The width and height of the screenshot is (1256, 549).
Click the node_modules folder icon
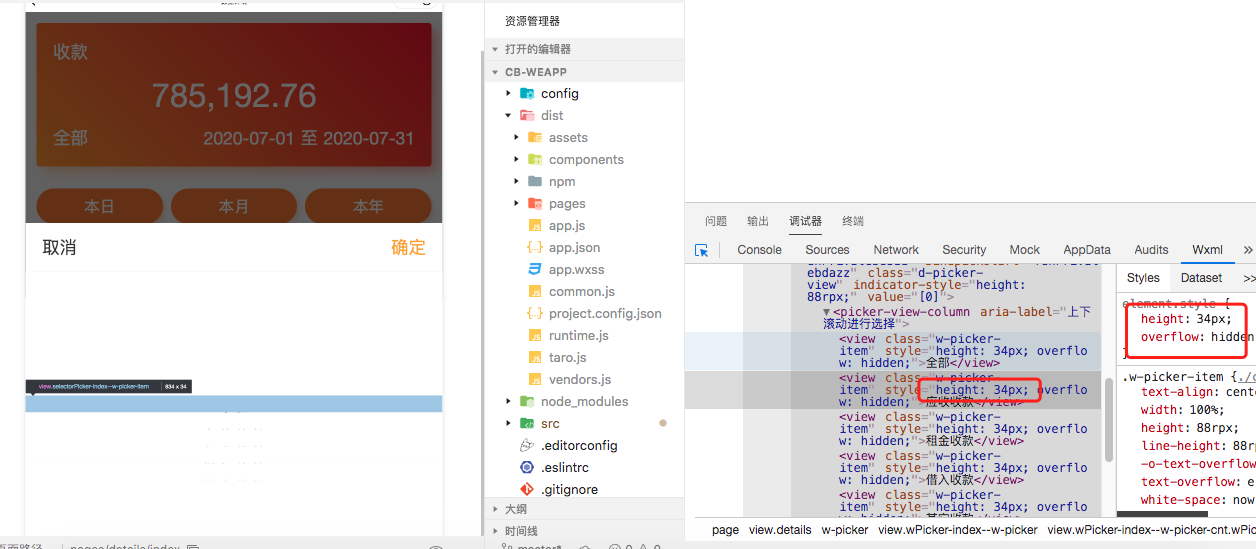click(x=527, y=401)
